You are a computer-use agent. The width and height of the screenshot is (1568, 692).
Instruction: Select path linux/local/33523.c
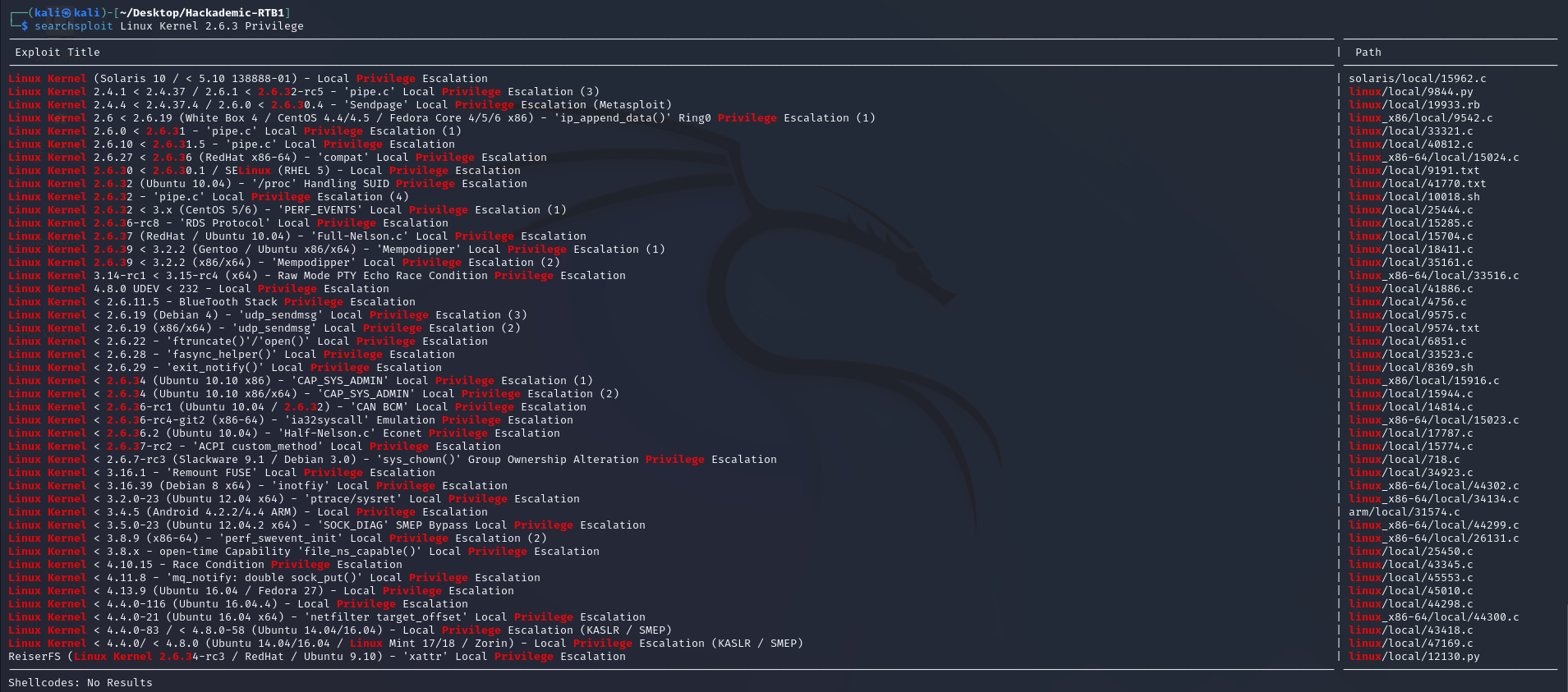click(x=1411, y=355)
